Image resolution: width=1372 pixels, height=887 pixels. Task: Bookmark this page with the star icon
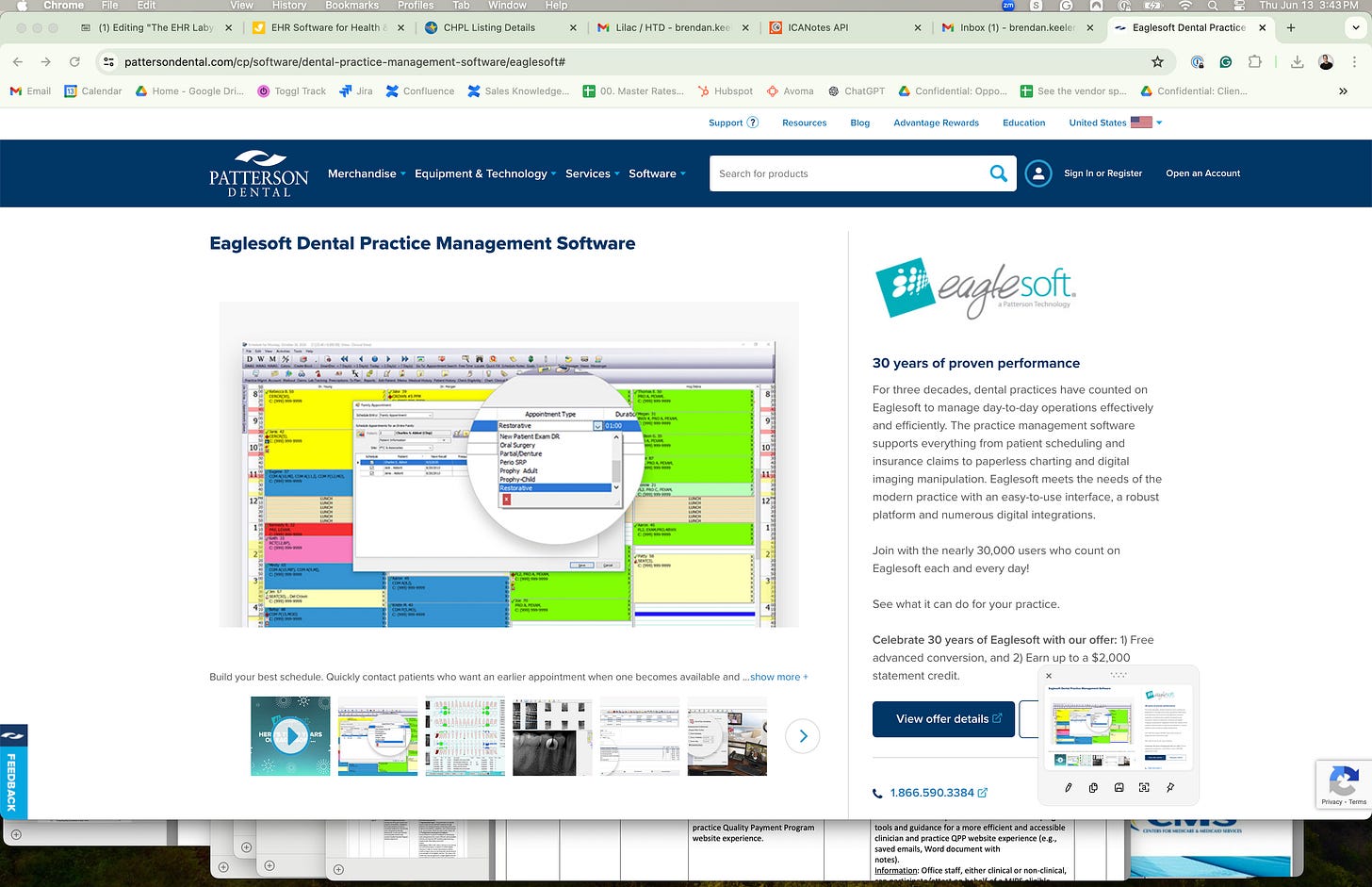coord(1157,61)
